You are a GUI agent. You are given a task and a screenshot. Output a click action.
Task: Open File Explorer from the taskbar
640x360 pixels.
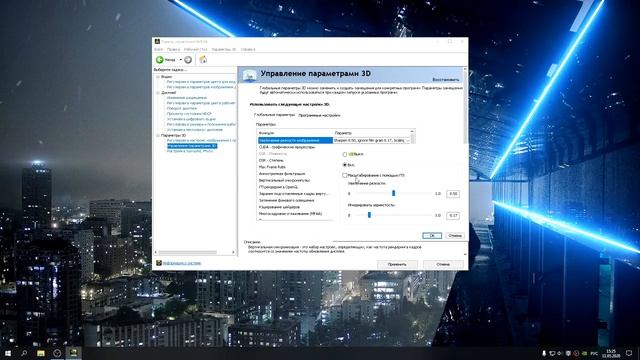pos(41,353)
